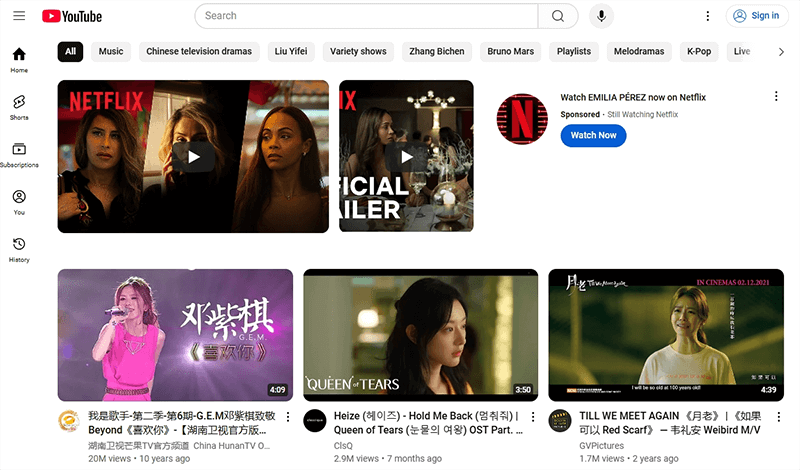
Task: Click into the Search input field
Action: (366, 16)
